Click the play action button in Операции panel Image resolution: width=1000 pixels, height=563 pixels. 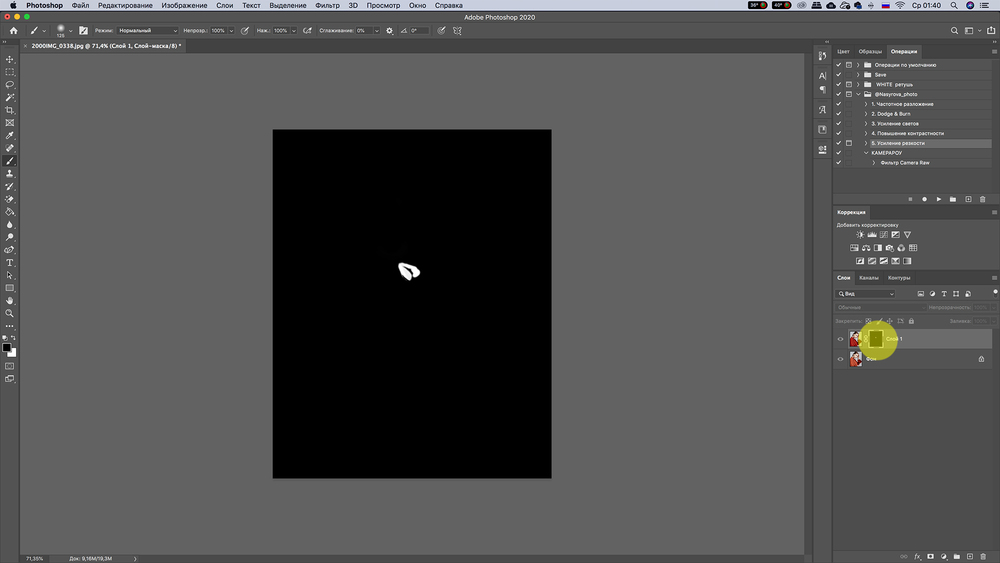point(939,199)
